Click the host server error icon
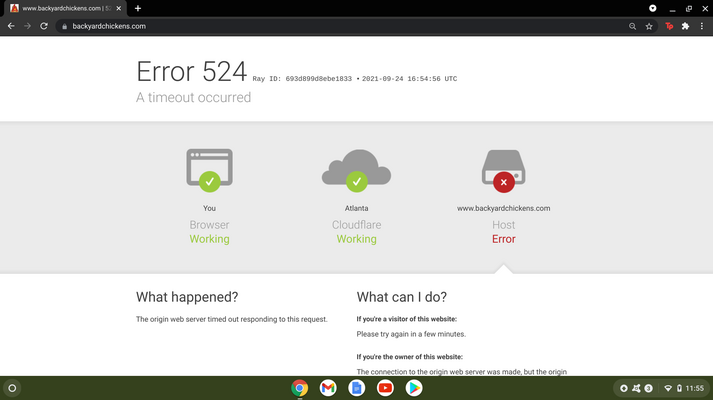713x400 pixels. click(503, 171)
